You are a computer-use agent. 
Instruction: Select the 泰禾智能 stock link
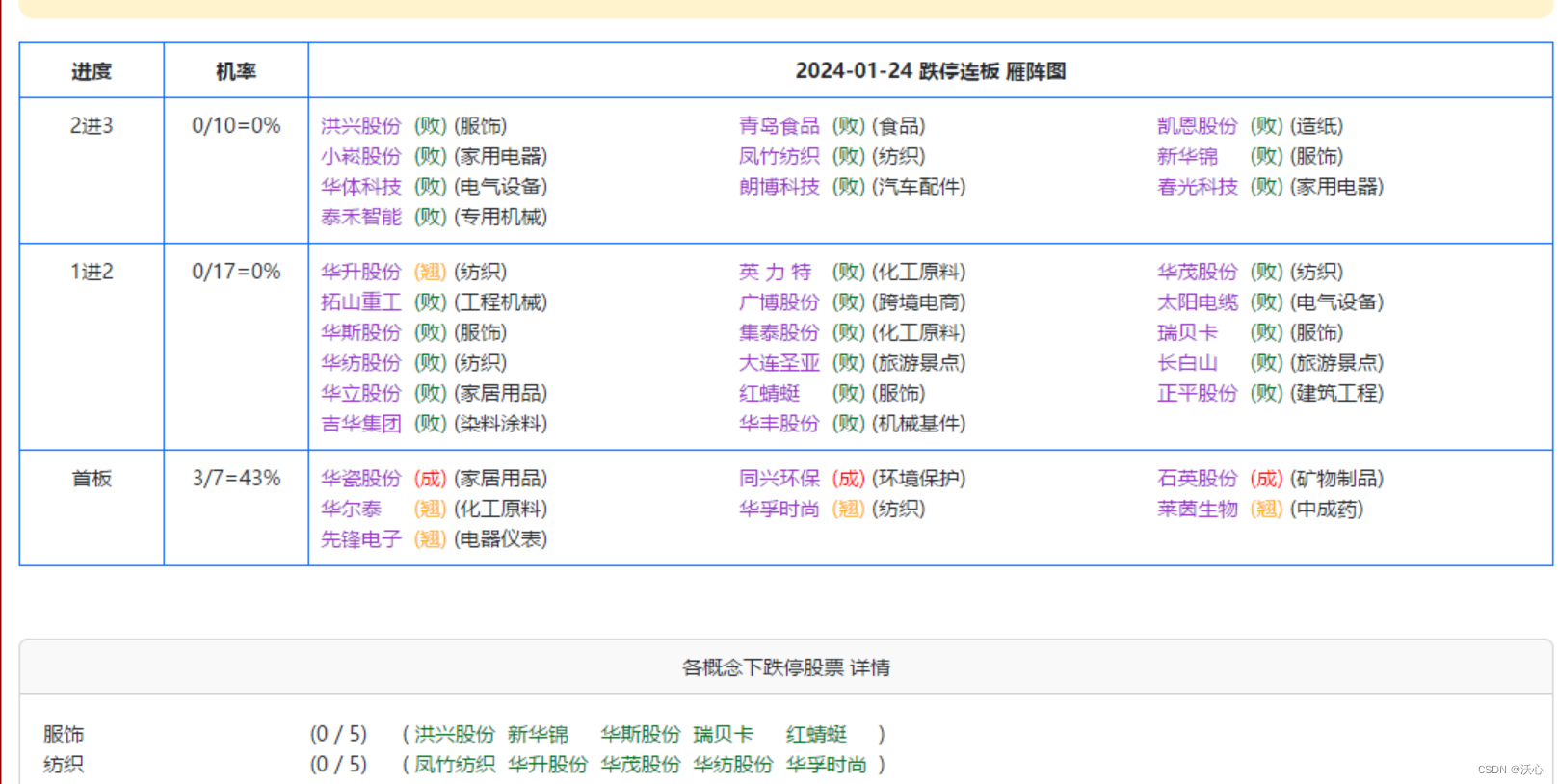[361, 217]
